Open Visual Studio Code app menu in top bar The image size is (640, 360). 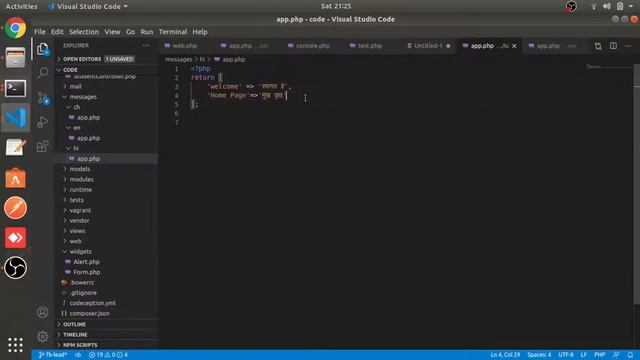click(x=87, y=6)
